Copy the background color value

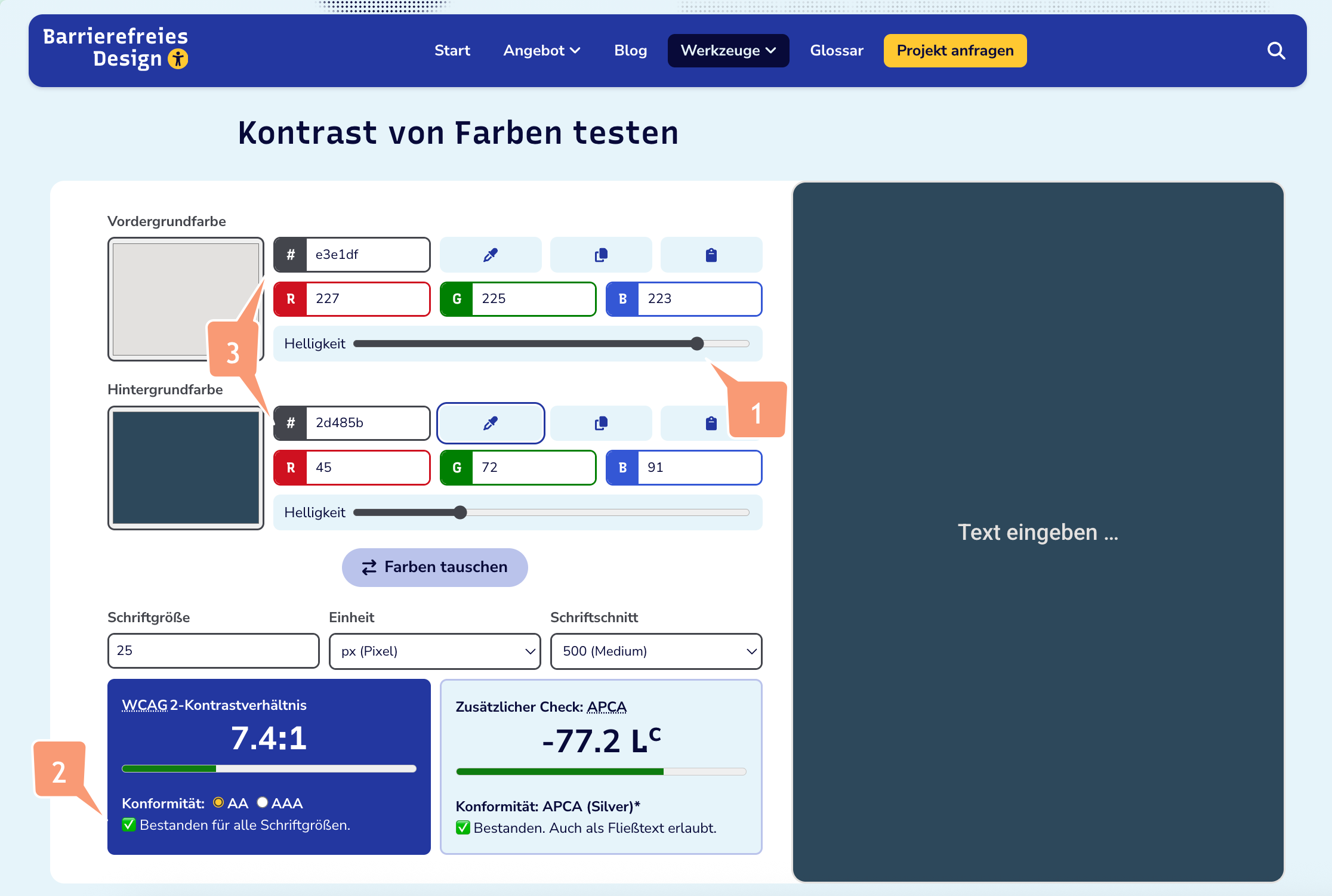coord(600,423)
